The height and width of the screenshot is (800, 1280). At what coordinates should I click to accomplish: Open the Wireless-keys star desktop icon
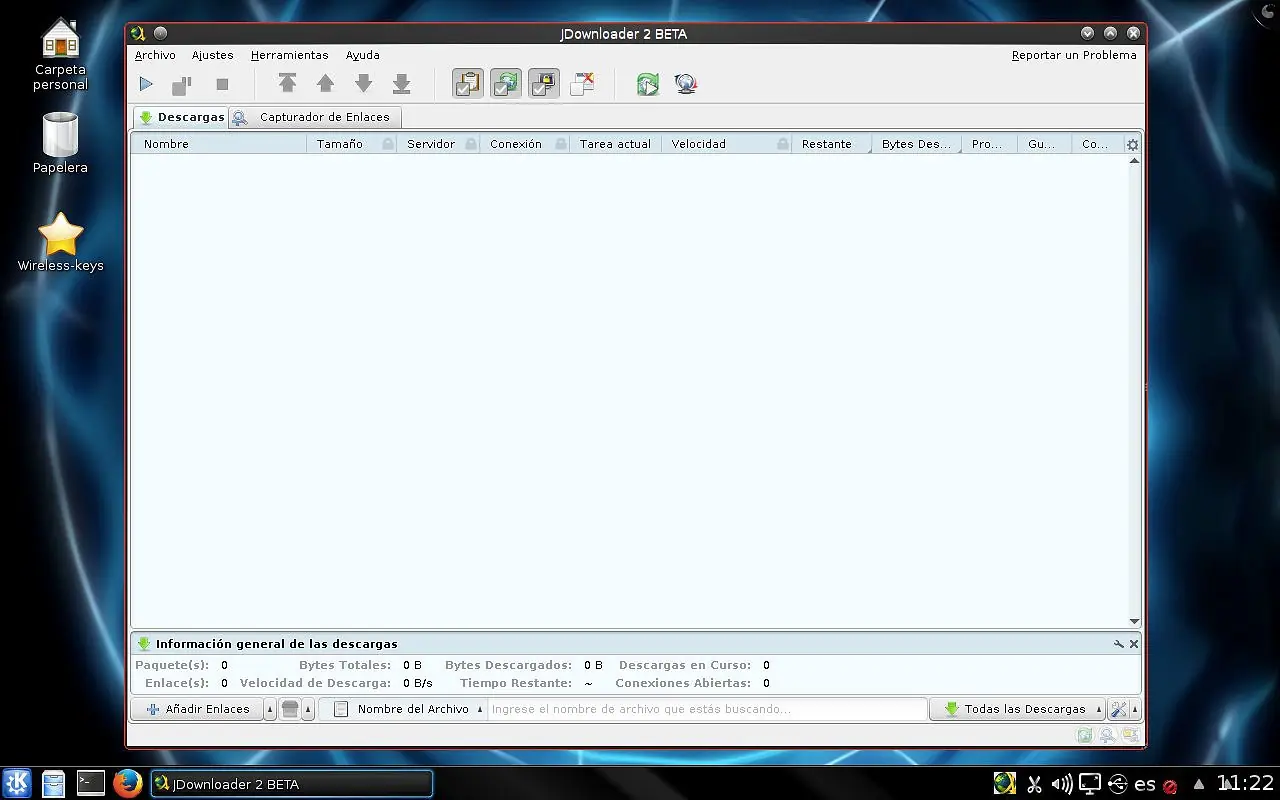point(60,242)
